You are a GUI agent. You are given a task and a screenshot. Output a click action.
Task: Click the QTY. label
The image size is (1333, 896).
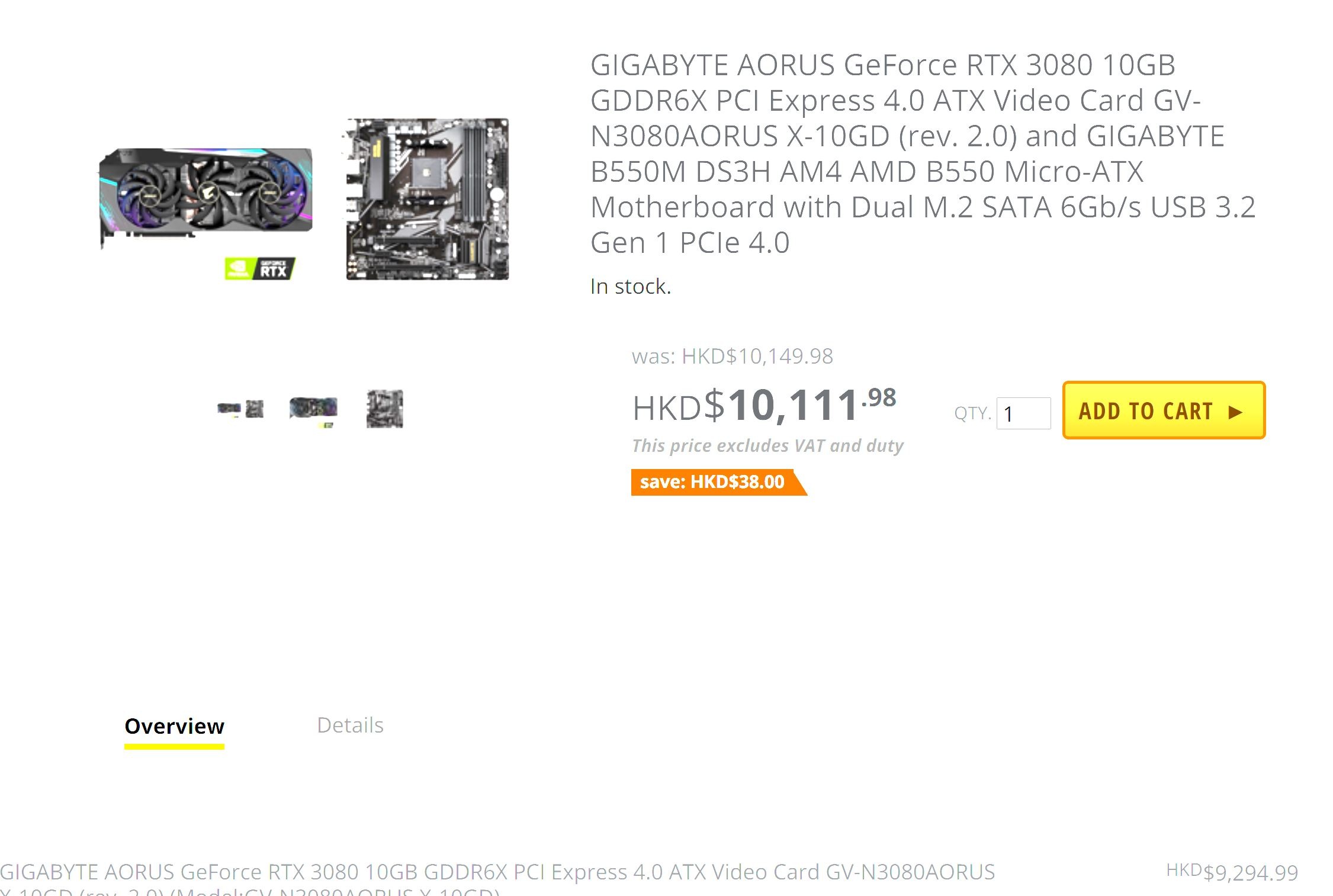tap(972, 413)
